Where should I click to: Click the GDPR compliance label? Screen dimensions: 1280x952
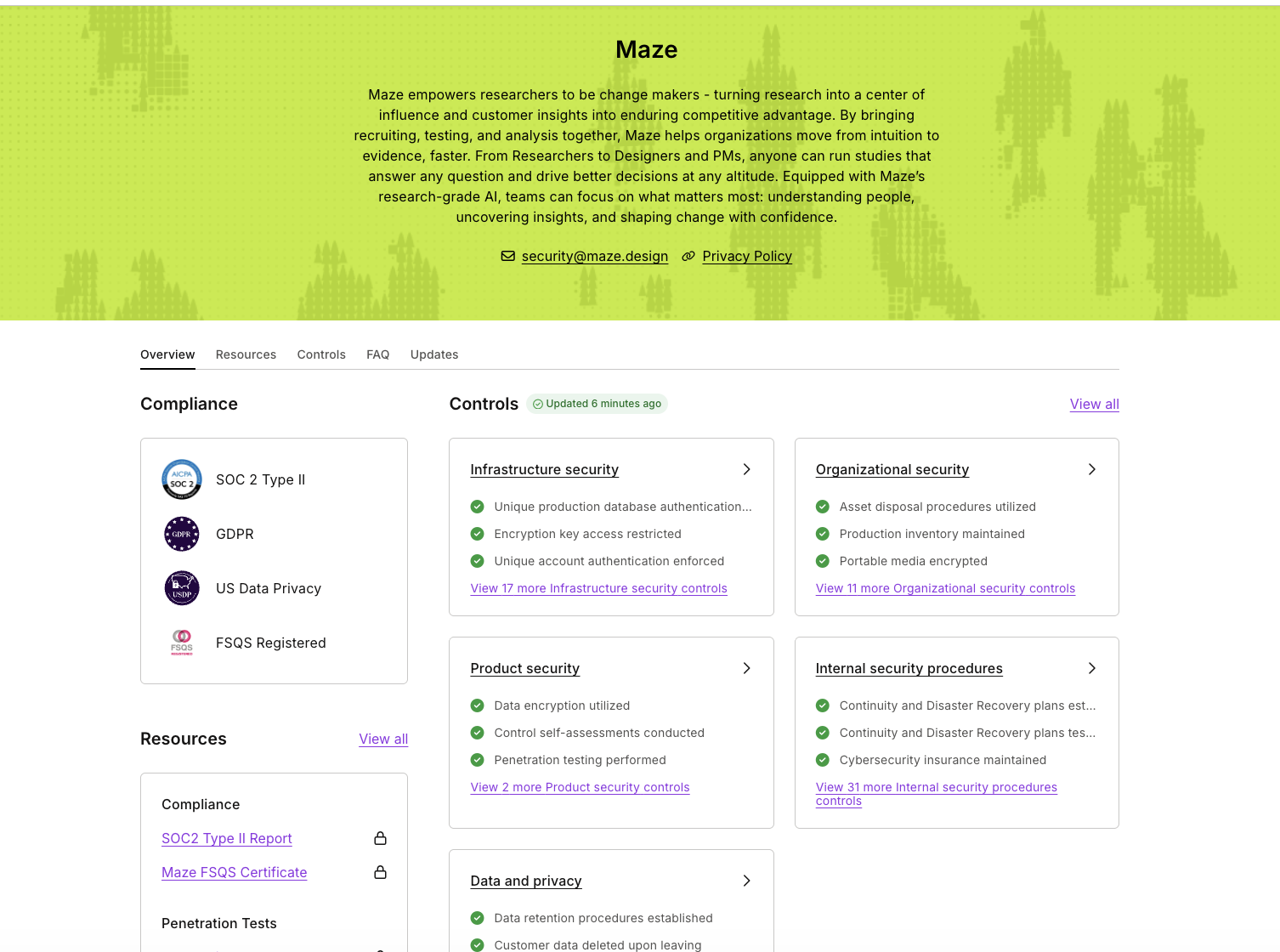coord(235,534)
